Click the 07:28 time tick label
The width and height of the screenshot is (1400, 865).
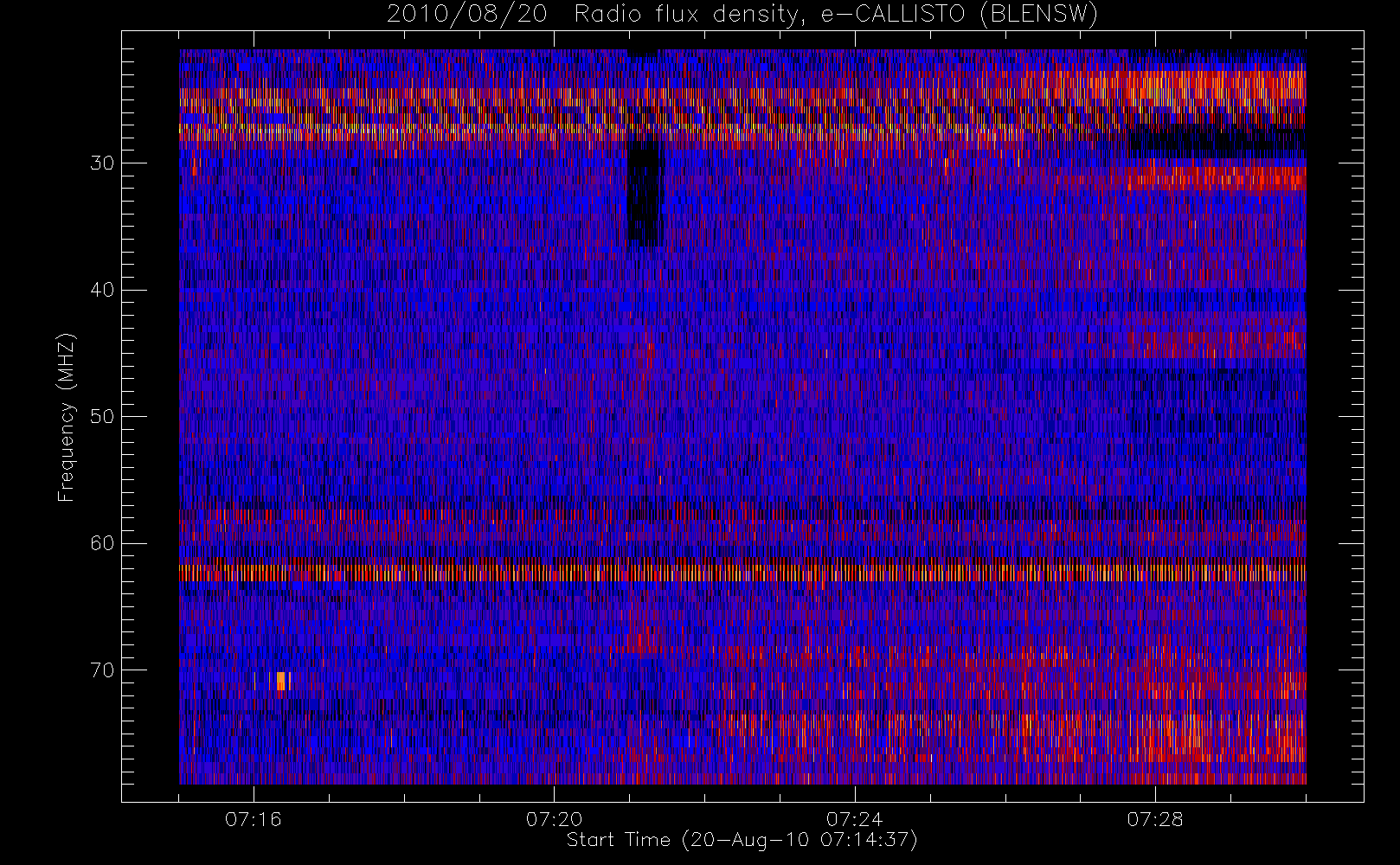tap(1154, 819)
